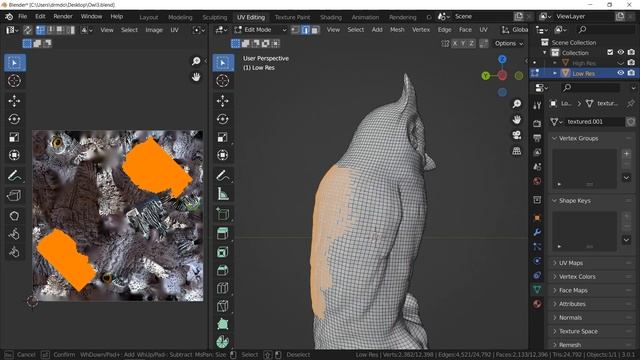The image size is (640, 360).
Task: Select the UV editor Transform tool
Action: coord(15,155)
